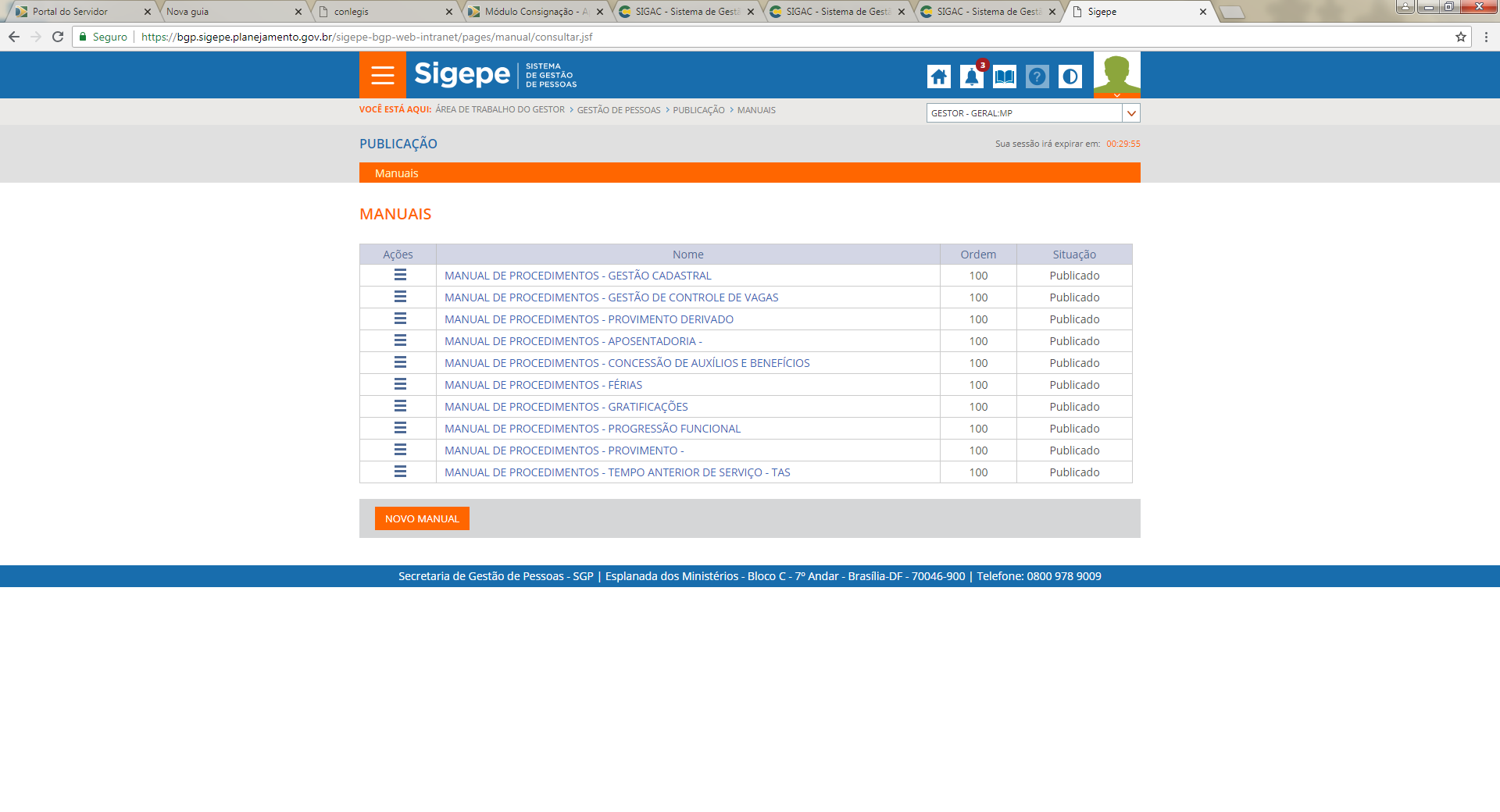
Task: Switch to the first SIGAC browser tab
Action: pyautogui.click(x=684, y=12)
